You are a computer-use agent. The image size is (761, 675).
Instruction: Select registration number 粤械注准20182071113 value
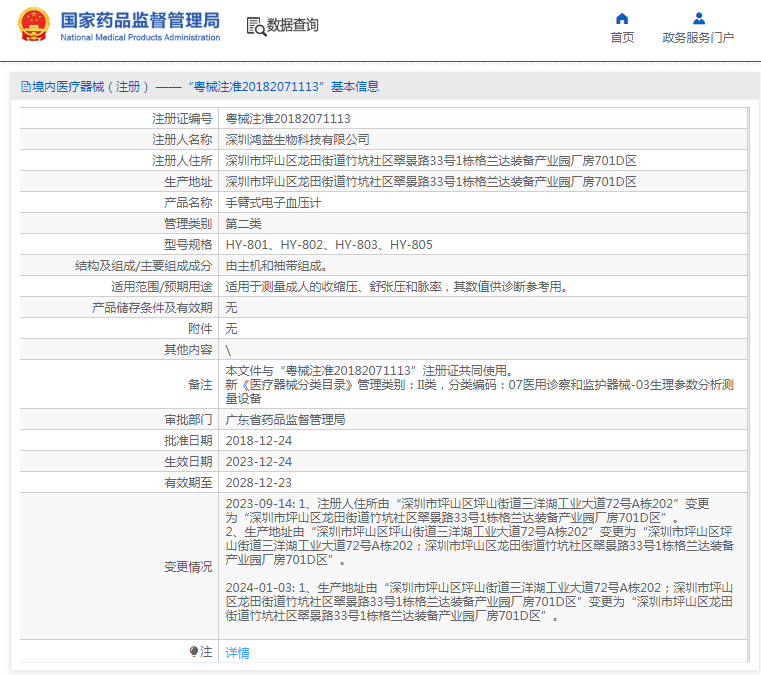(x=288, y=119)
